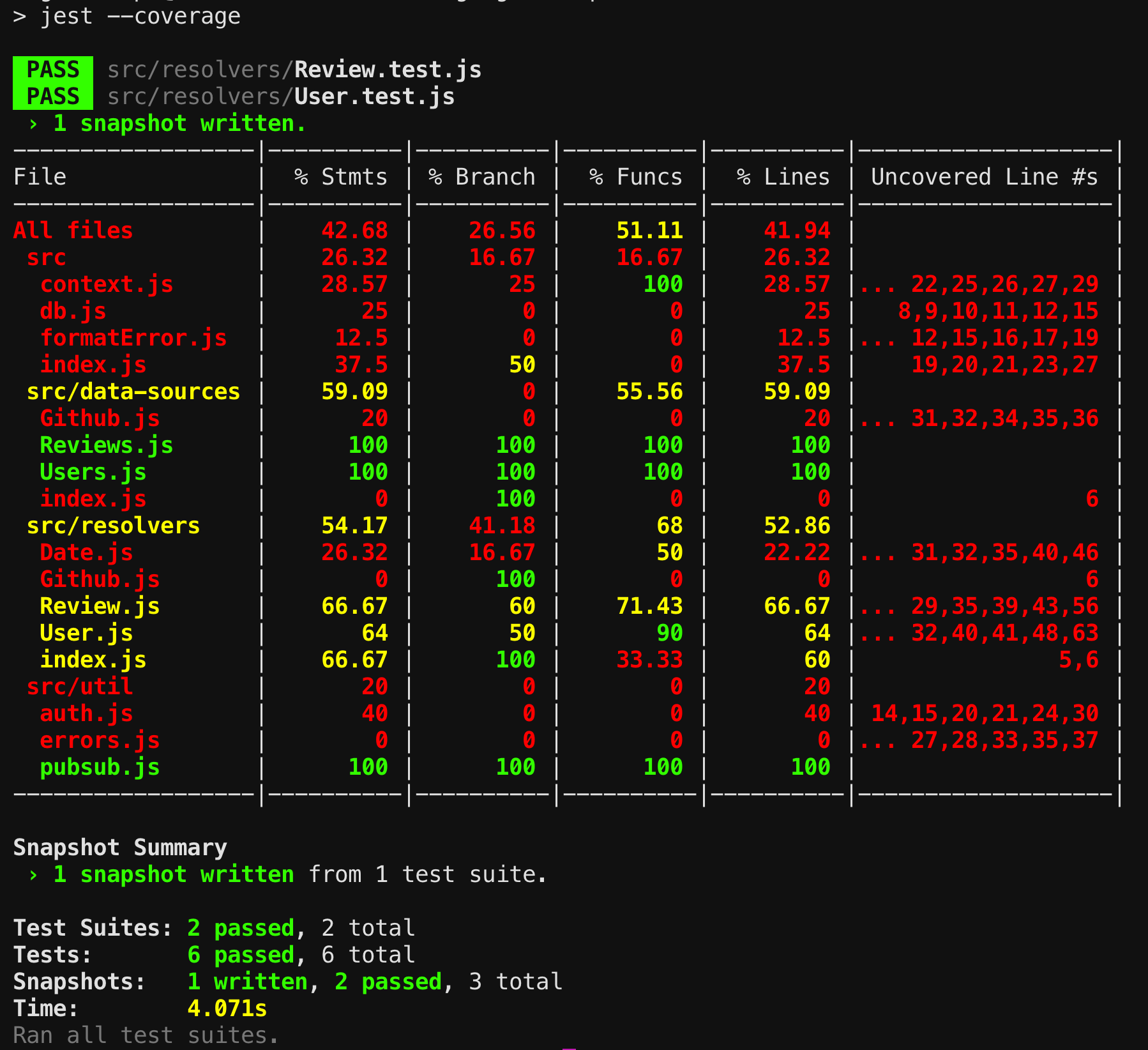
Task: Click the src/resolvers directory row label
Action: tap(114, 526)
